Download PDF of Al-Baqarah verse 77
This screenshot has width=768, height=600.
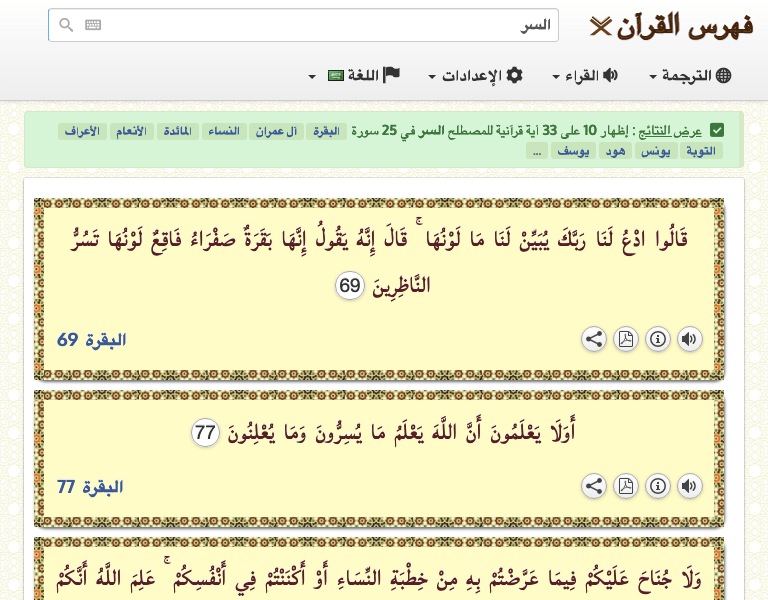[x=625, y=487]
